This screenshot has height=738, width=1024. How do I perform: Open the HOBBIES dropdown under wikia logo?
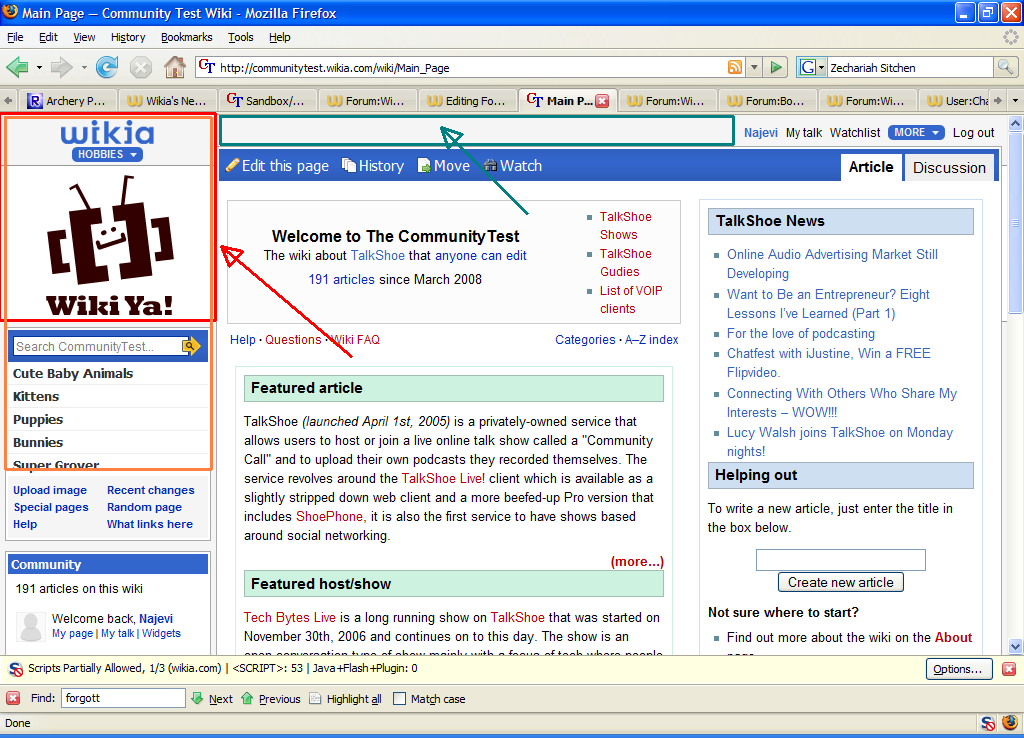pos(107,154)
